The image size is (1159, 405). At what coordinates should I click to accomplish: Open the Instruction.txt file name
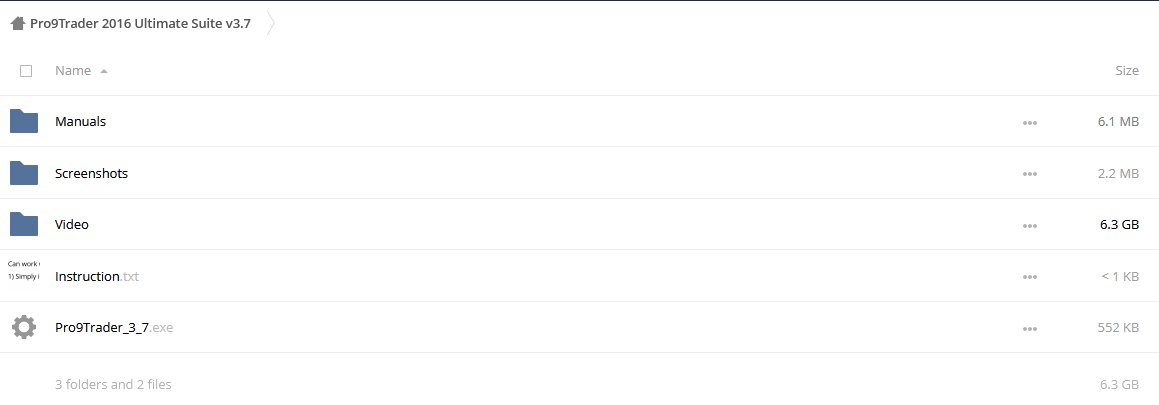click(97, 276)
